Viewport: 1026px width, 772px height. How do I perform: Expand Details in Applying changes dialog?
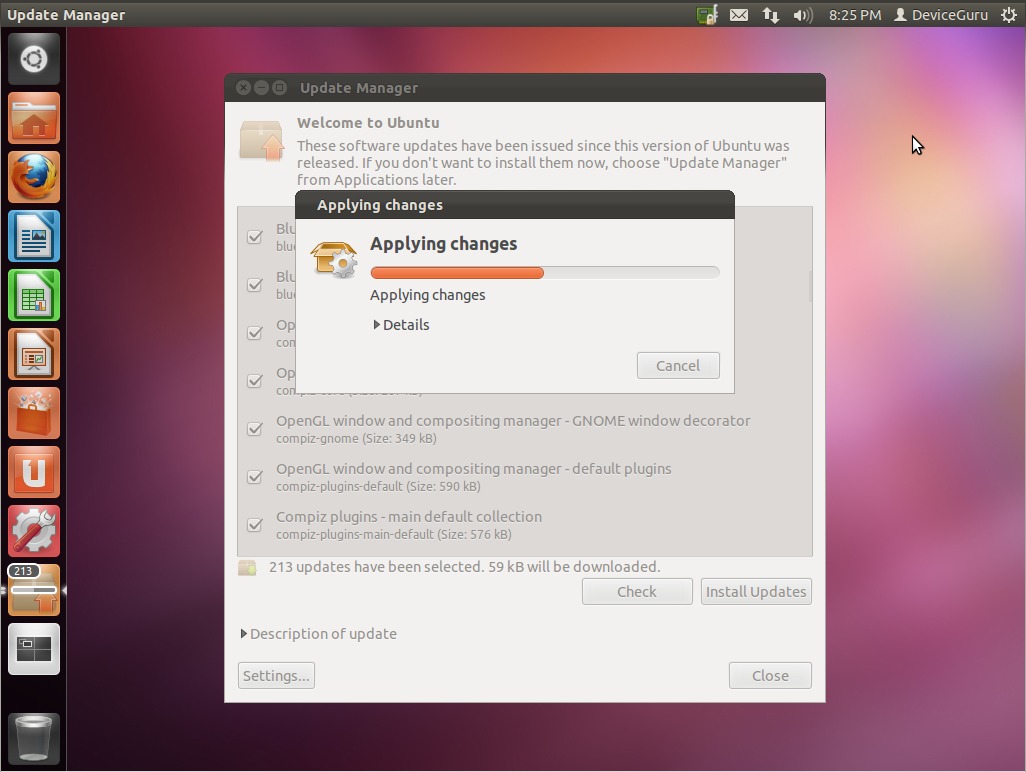click(x=401, y=325)
